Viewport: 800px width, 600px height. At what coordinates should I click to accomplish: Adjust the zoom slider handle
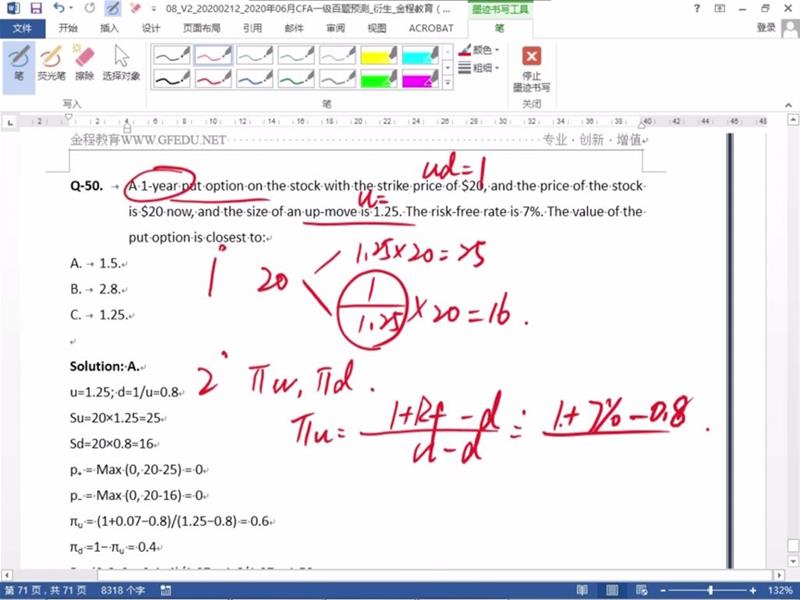(x=710, y=590)
